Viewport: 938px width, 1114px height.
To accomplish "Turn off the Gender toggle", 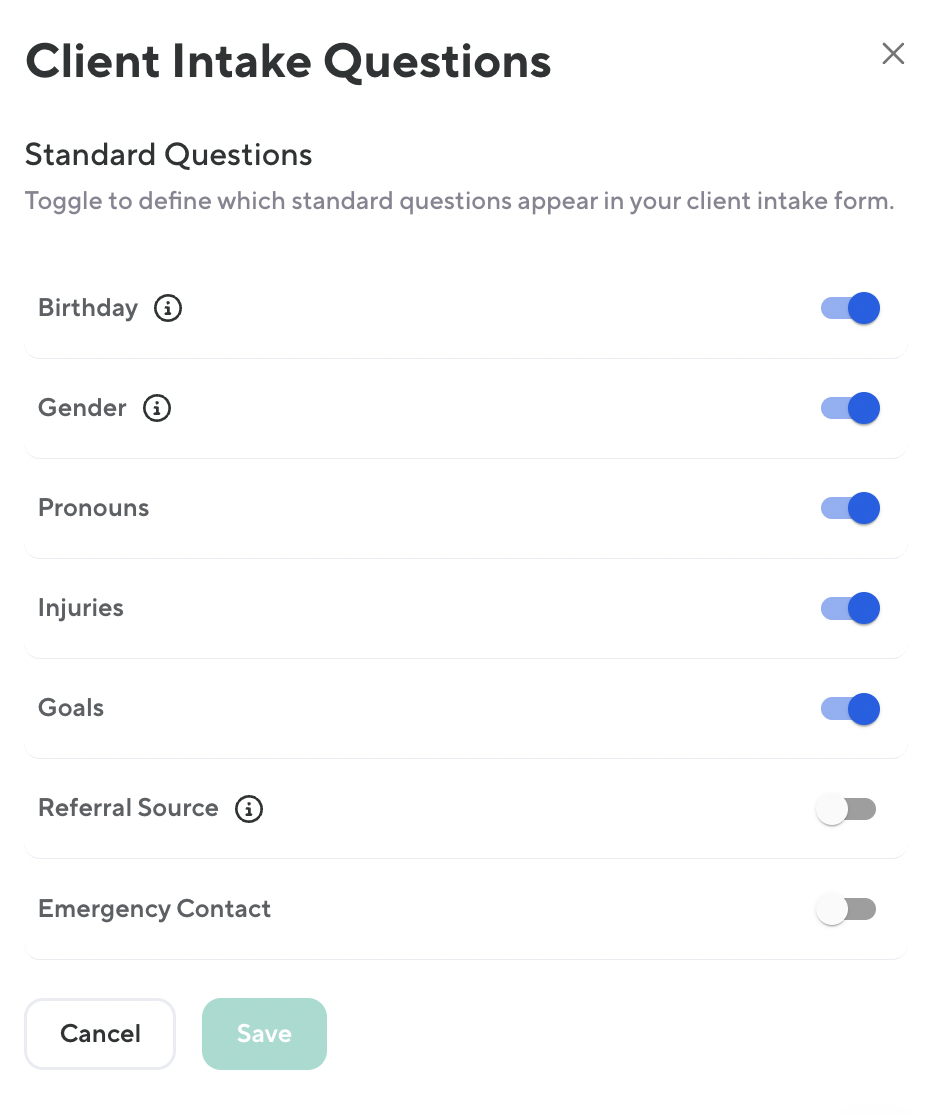I will (x=850, y=408).
